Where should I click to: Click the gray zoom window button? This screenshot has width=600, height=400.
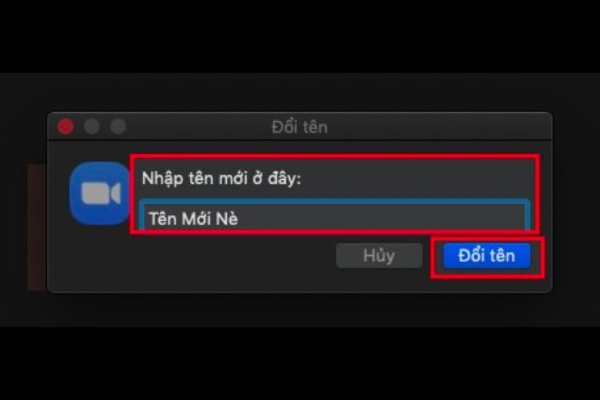pyautogui.click(x=118, y=127)
